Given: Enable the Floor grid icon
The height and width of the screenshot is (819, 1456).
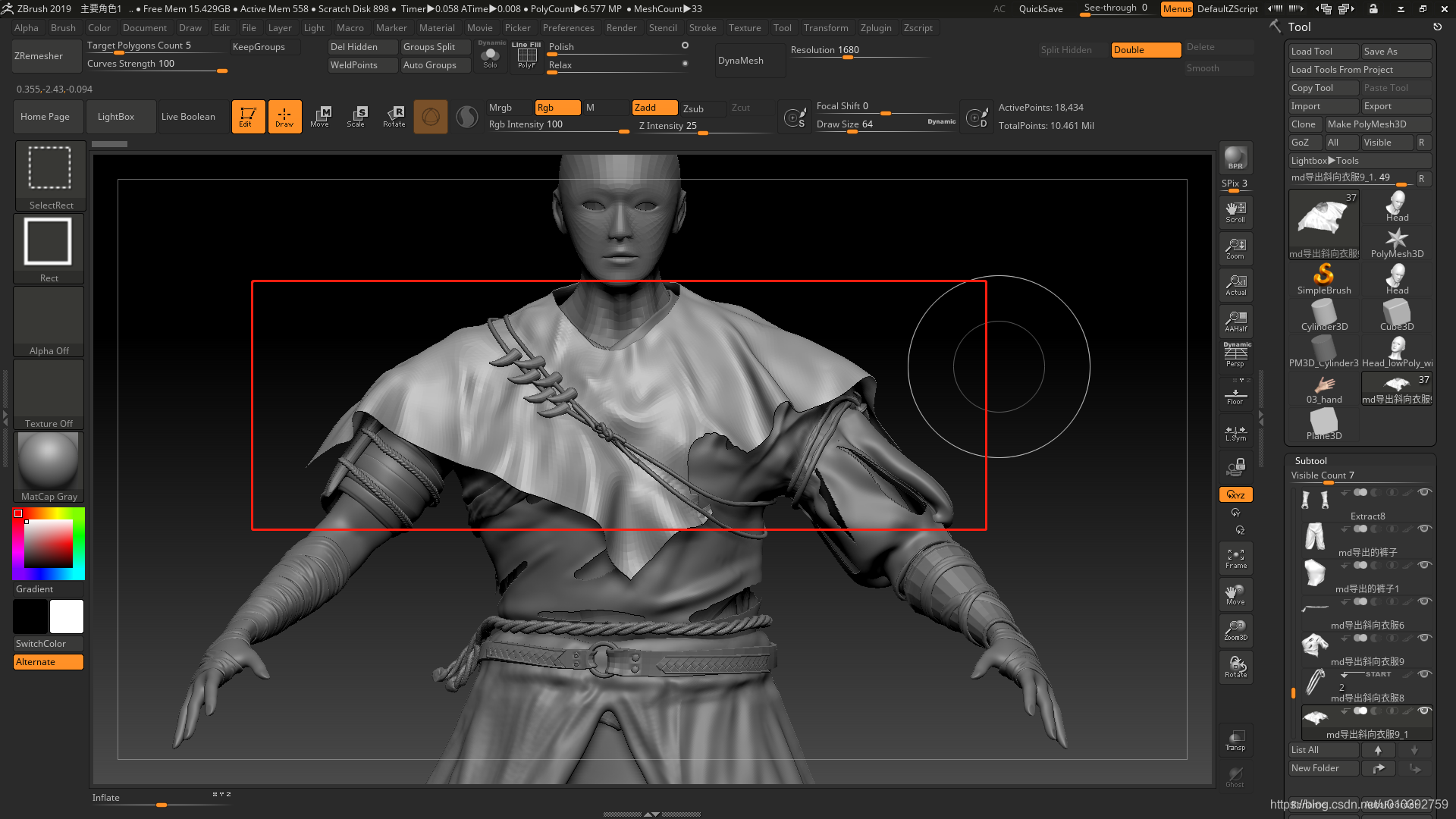Looking at the screenshot, I should [x=1235, y=395].
